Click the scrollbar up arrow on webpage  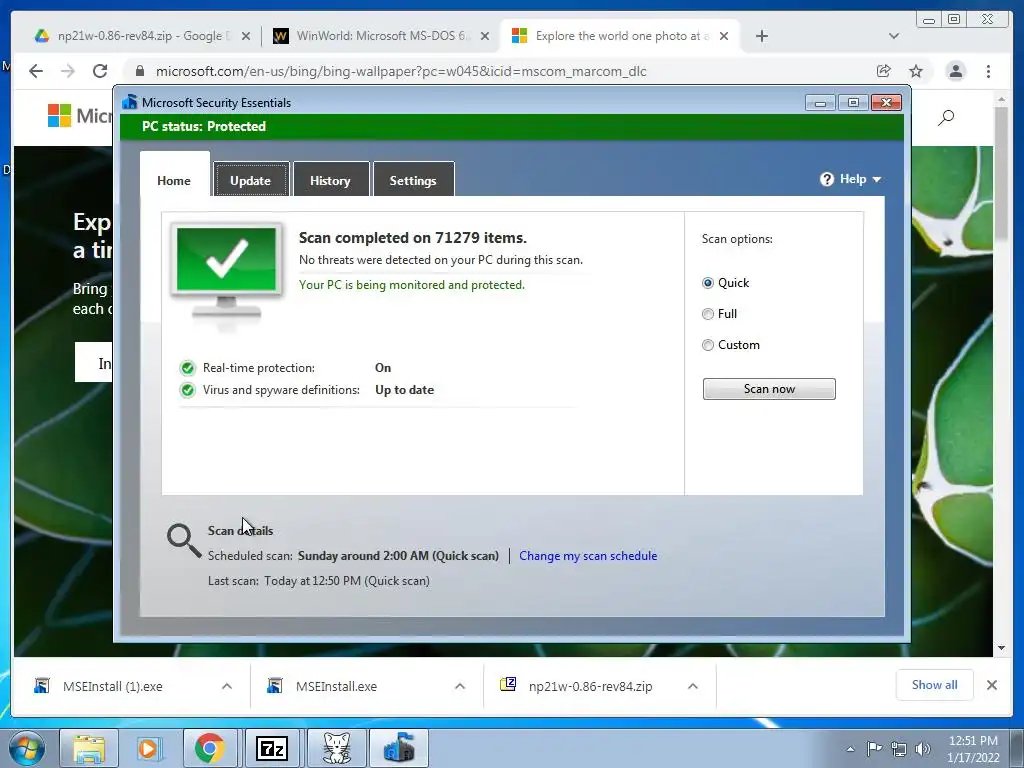[1001, 99]
